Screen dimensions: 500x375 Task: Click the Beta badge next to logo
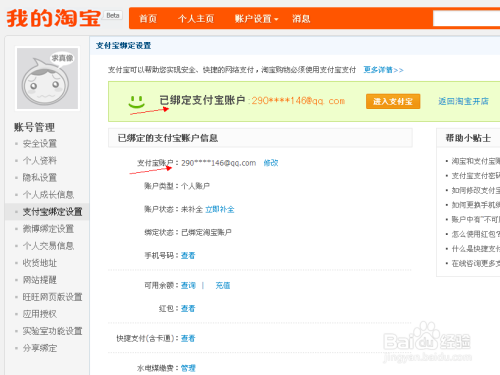coord(113,15)
